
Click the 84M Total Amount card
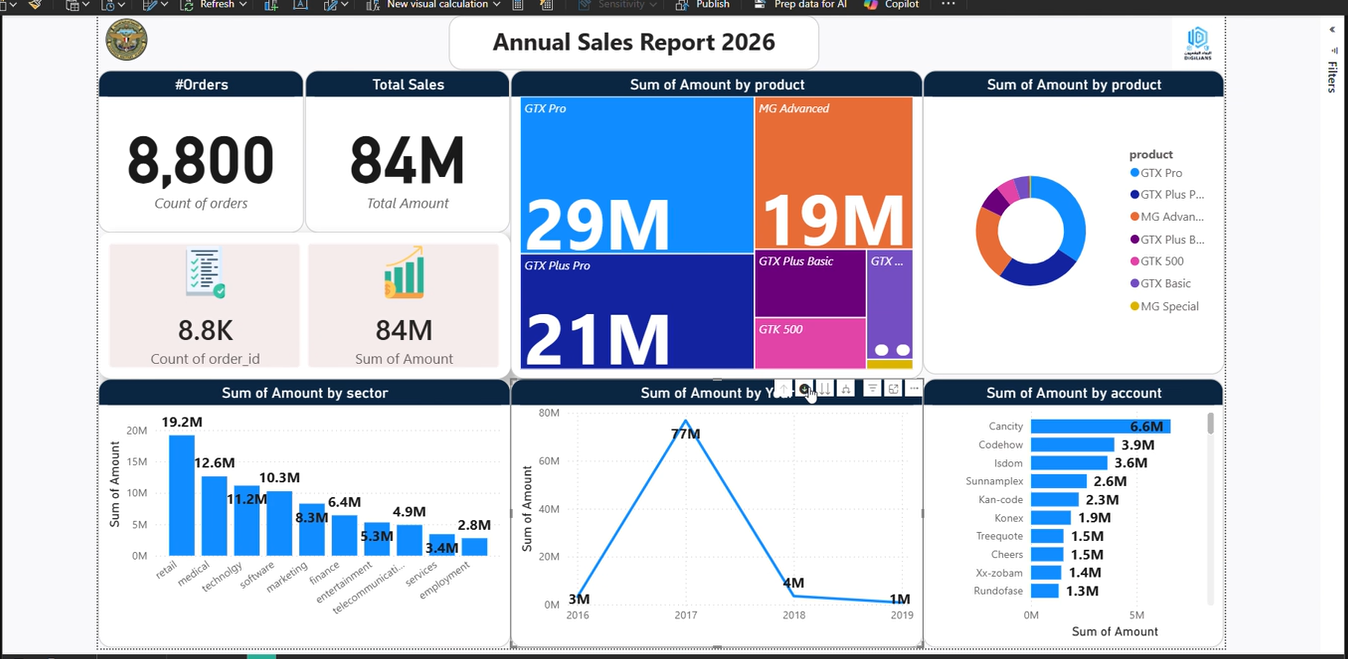408,164
